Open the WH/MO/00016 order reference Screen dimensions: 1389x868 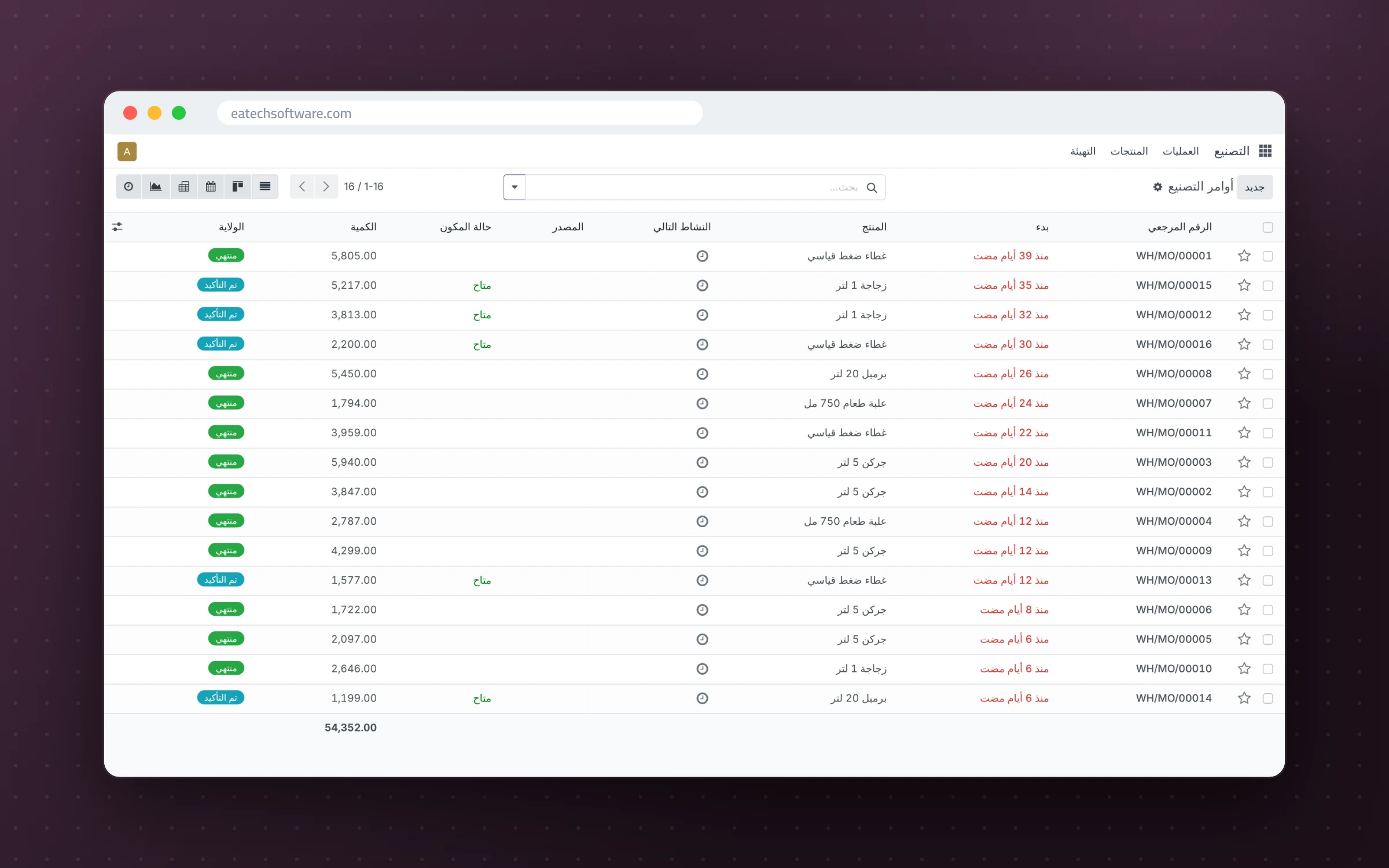pyautogui.click(x=1174, y=344)
